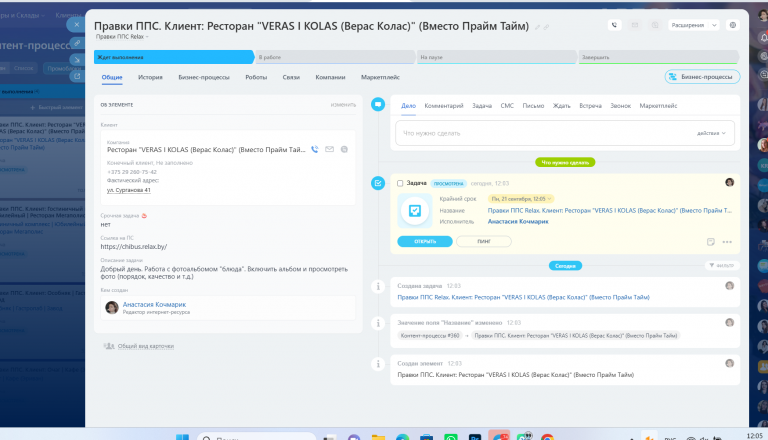Open the address 'ул. Сурганова 41'
768x440 pixels.
129,190
